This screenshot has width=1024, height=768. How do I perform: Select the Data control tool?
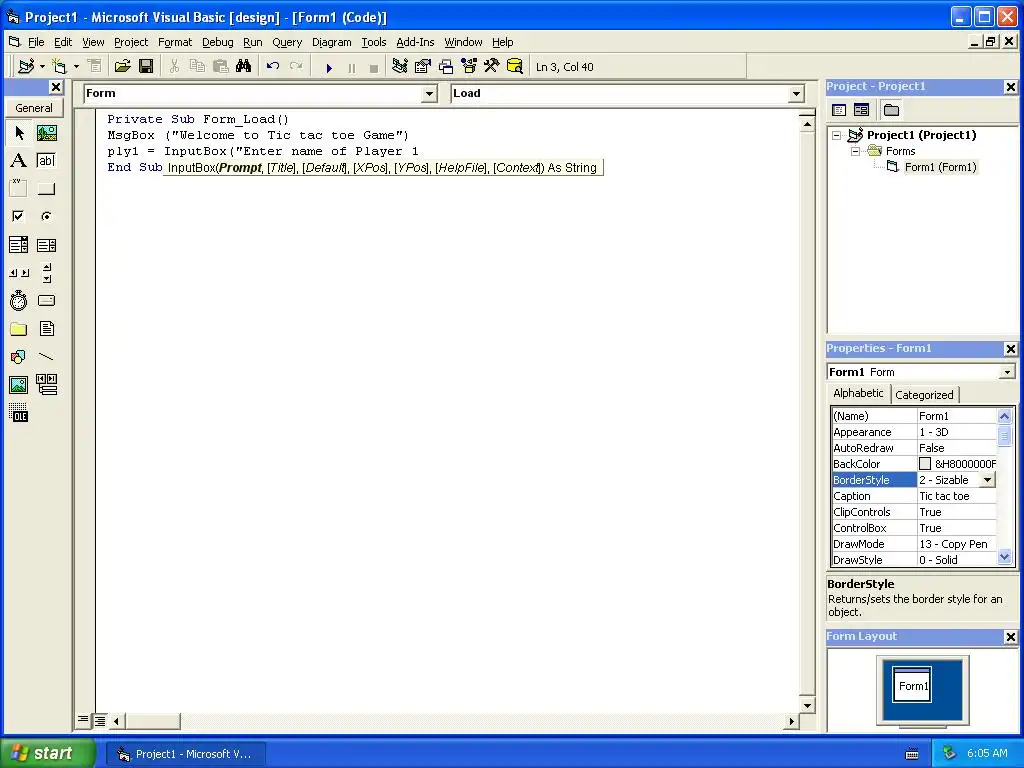pos(46,385)
